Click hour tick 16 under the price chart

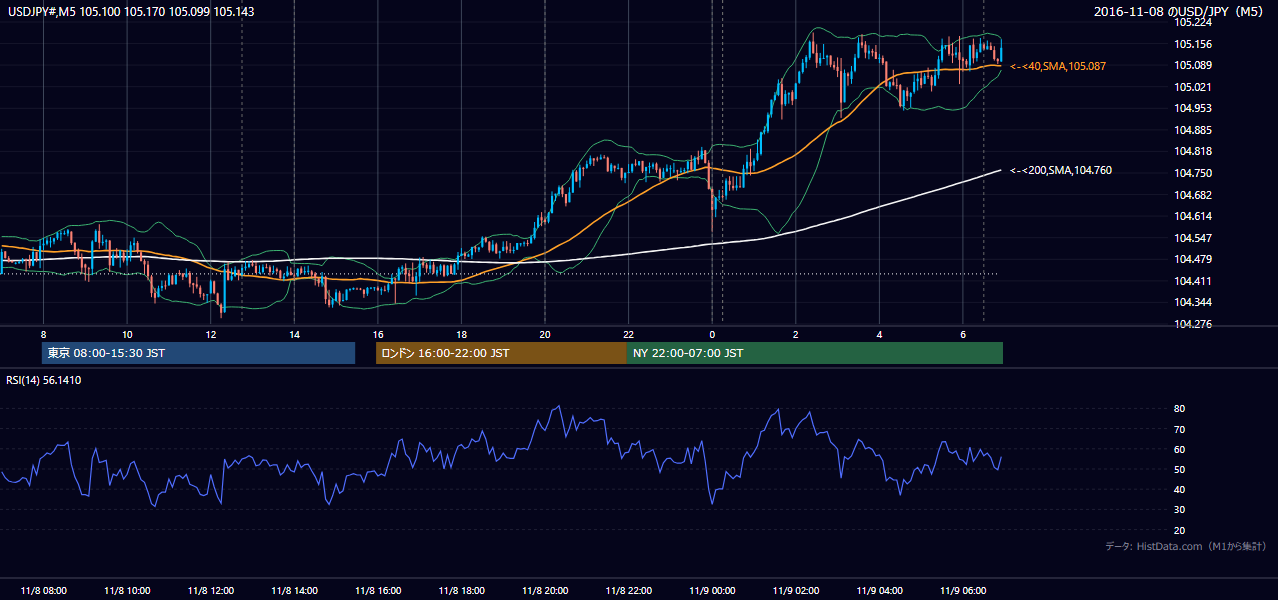click(x=377, y=333)
